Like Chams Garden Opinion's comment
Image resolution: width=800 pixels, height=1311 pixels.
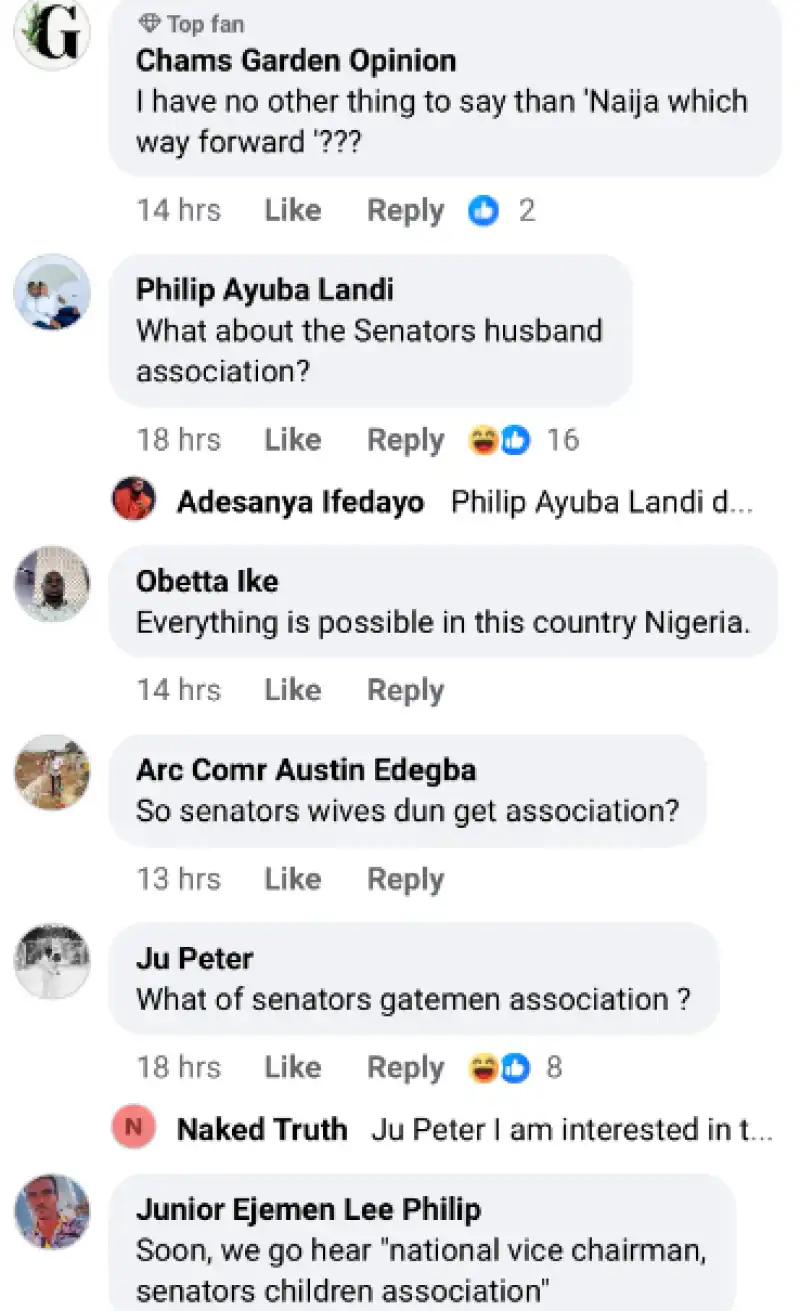[292, 211]
